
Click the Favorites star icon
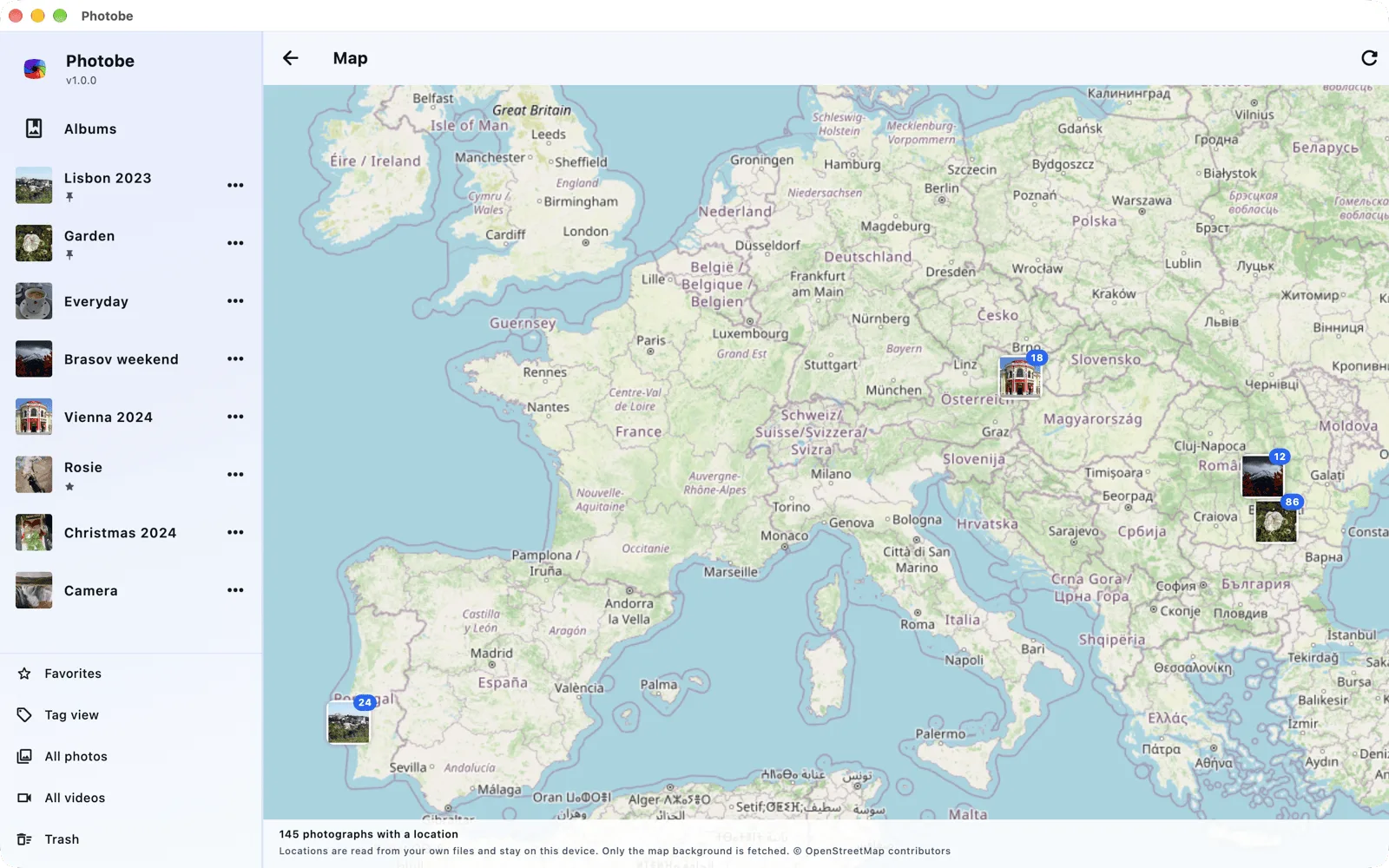(x=24, y=674)
